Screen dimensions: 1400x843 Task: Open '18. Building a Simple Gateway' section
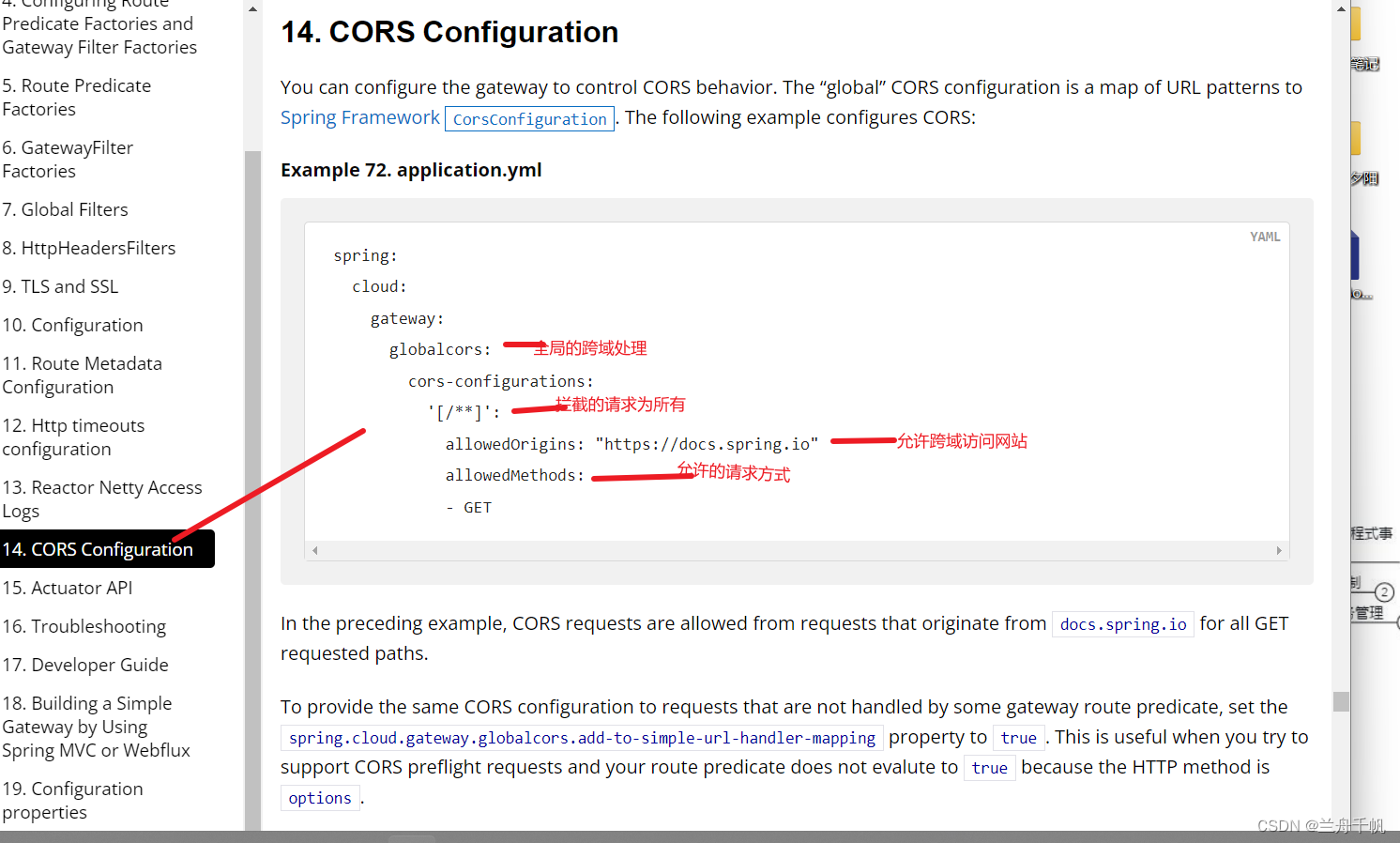coord(96,727)
